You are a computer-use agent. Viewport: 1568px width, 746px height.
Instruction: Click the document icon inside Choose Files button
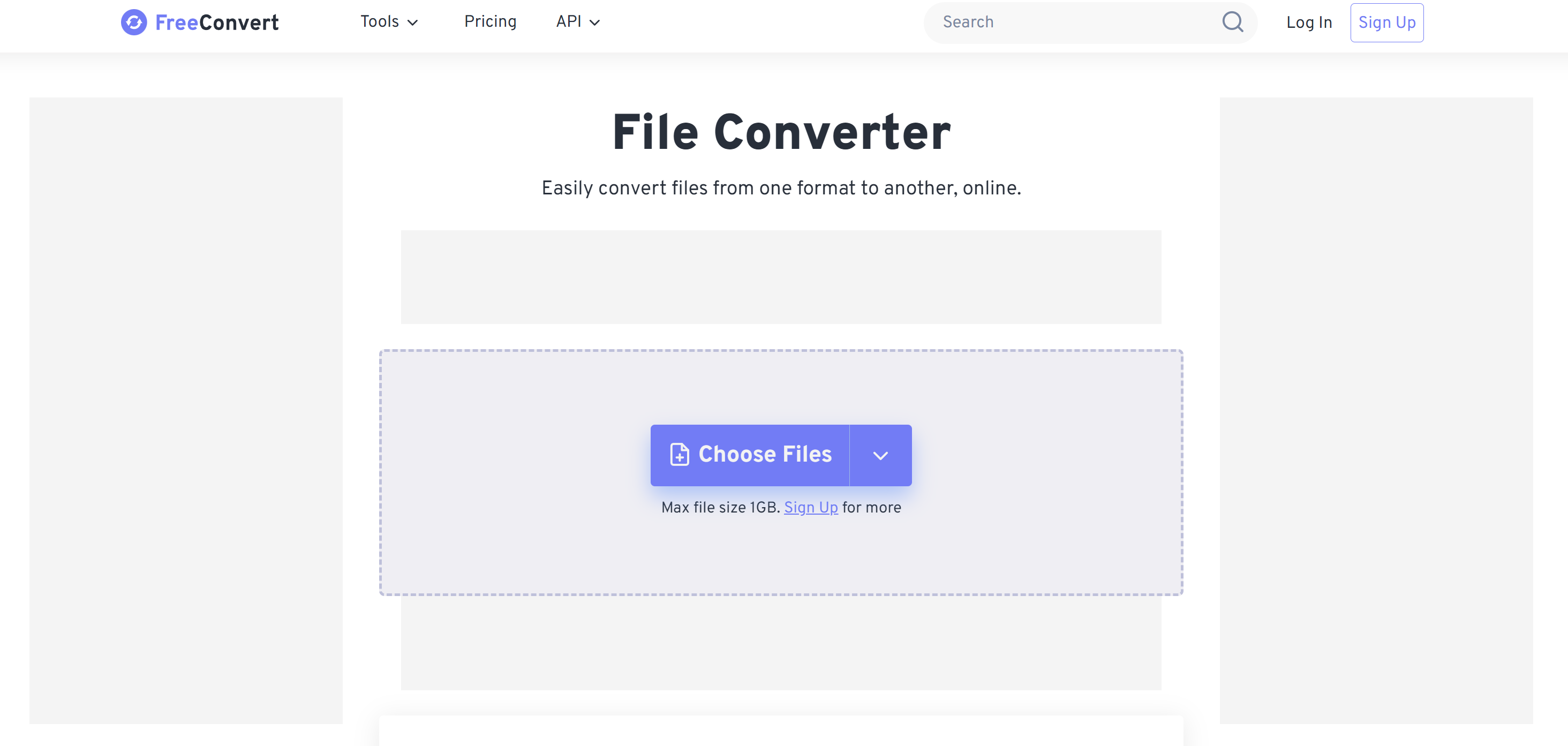pyautogui.click(x=680, y=455)
